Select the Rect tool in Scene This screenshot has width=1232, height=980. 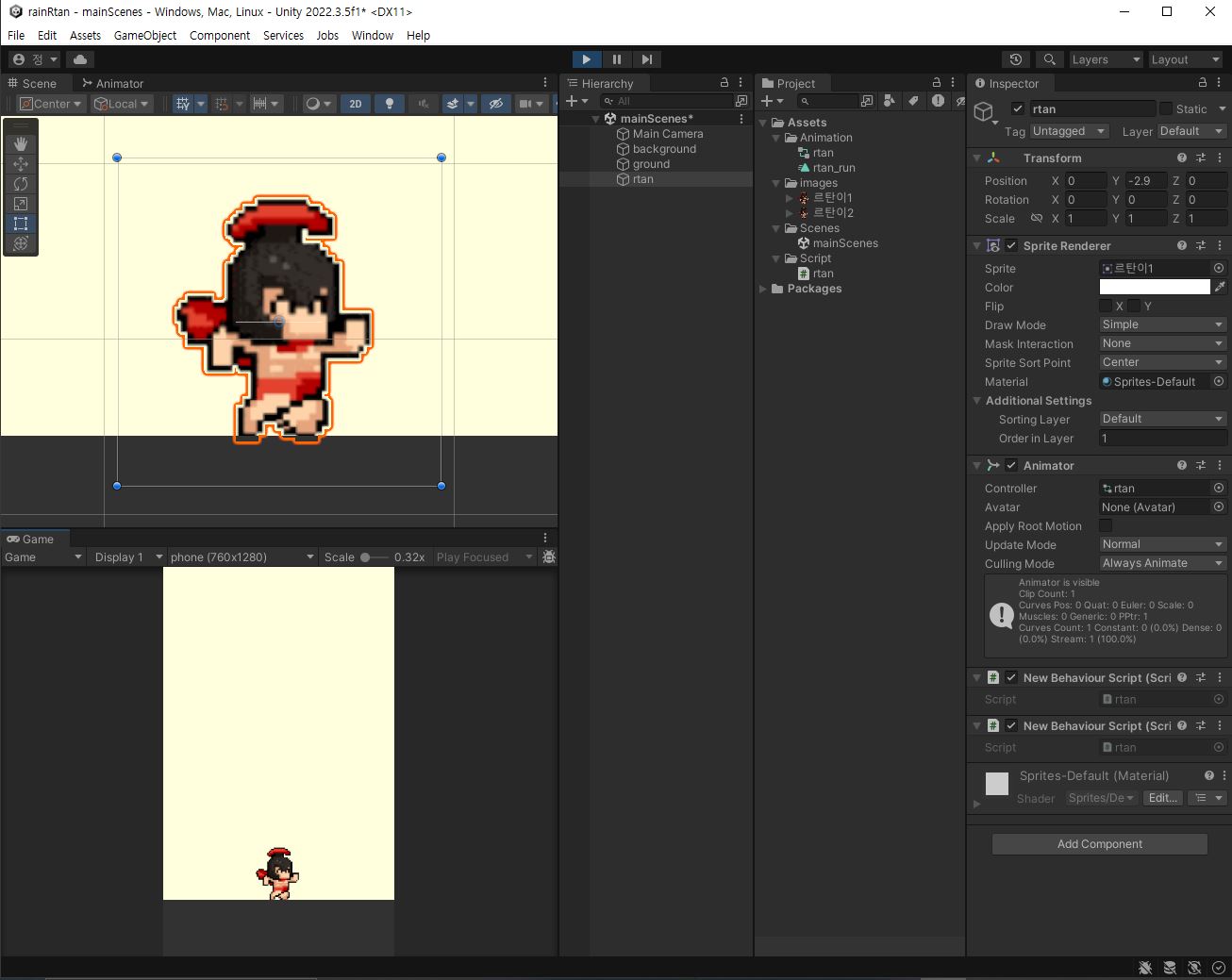click(x=21, y=224)
